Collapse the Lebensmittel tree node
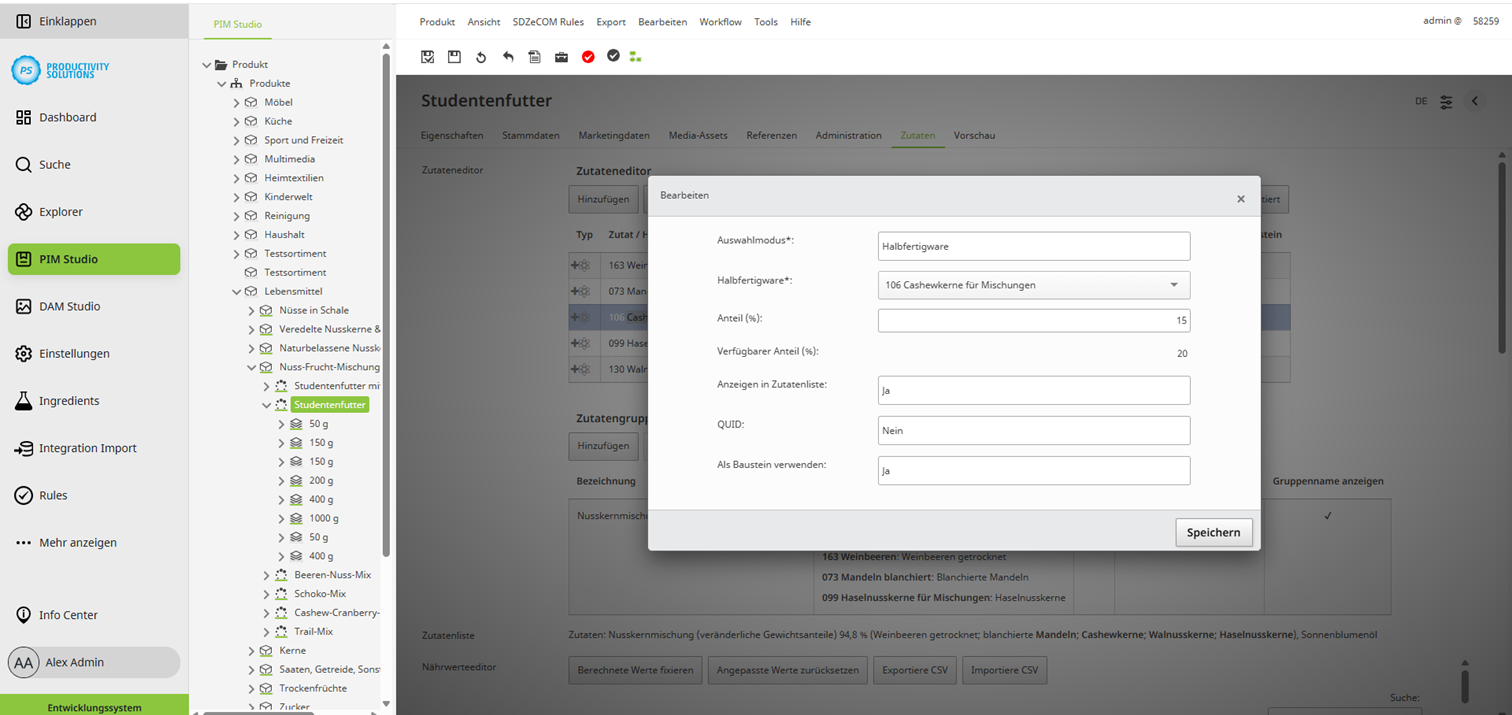 pyautogui.click(x=234, y=291)
